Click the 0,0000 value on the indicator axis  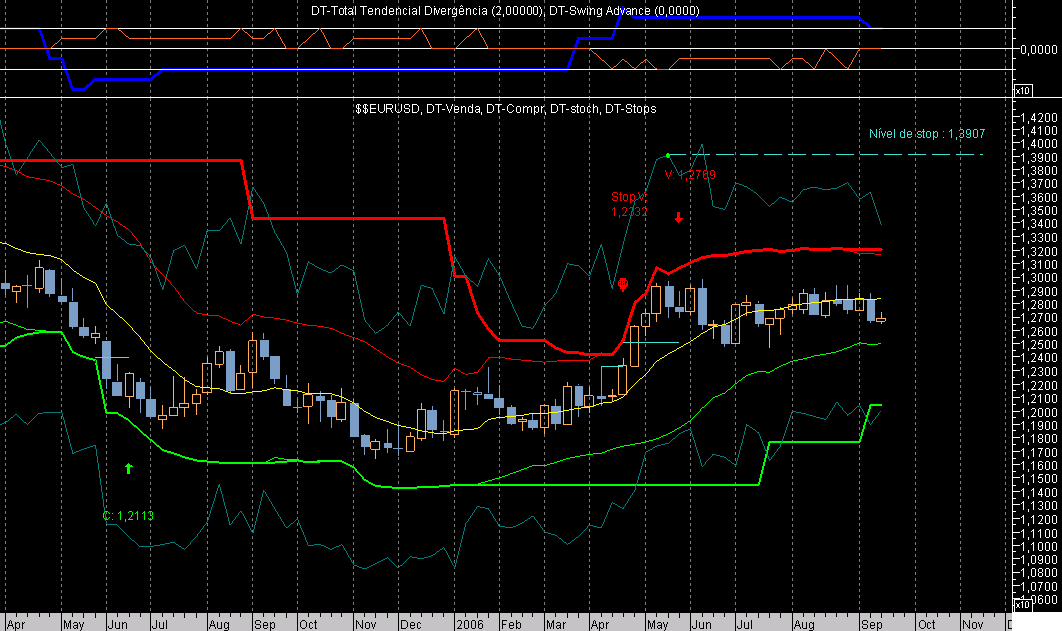tap(1041, 48)
